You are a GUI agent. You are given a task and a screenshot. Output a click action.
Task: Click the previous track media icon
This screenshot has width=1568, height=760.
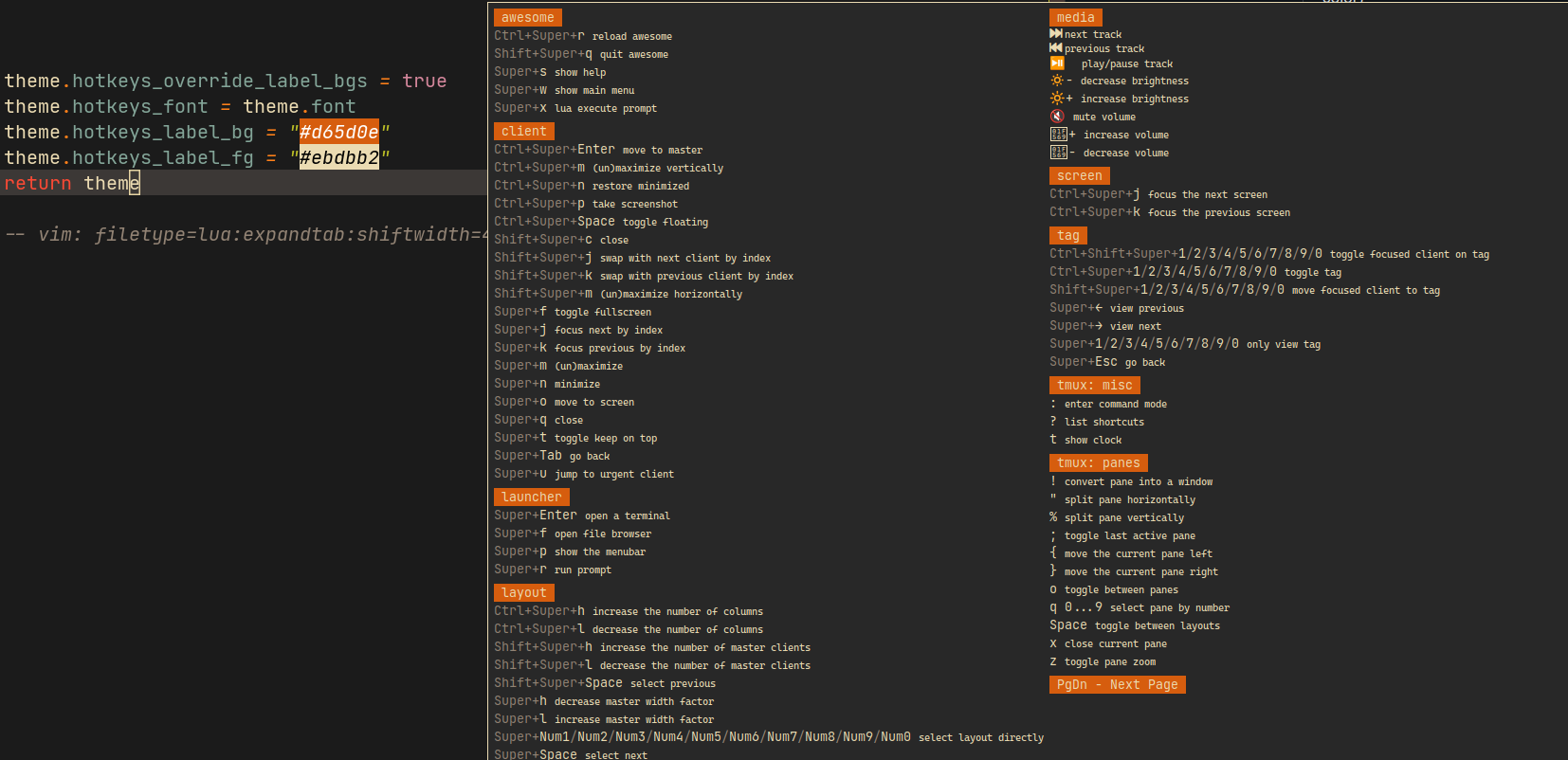point(1055,47)
